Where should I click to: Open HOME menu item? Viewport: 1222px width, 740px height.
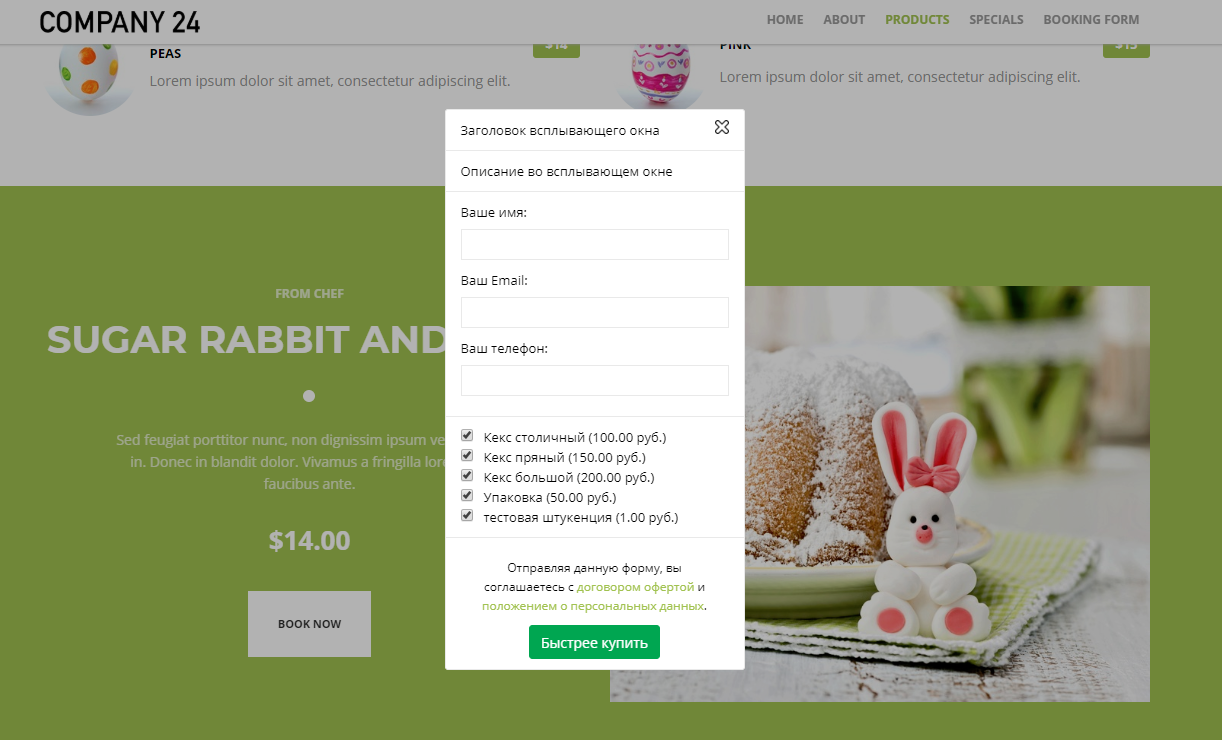point(785,20)
